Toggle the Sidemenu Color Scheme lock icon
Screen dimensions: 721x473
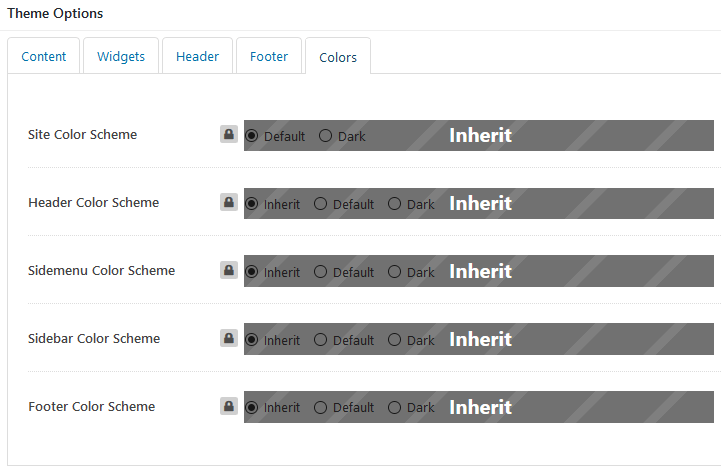pos(229,270)
